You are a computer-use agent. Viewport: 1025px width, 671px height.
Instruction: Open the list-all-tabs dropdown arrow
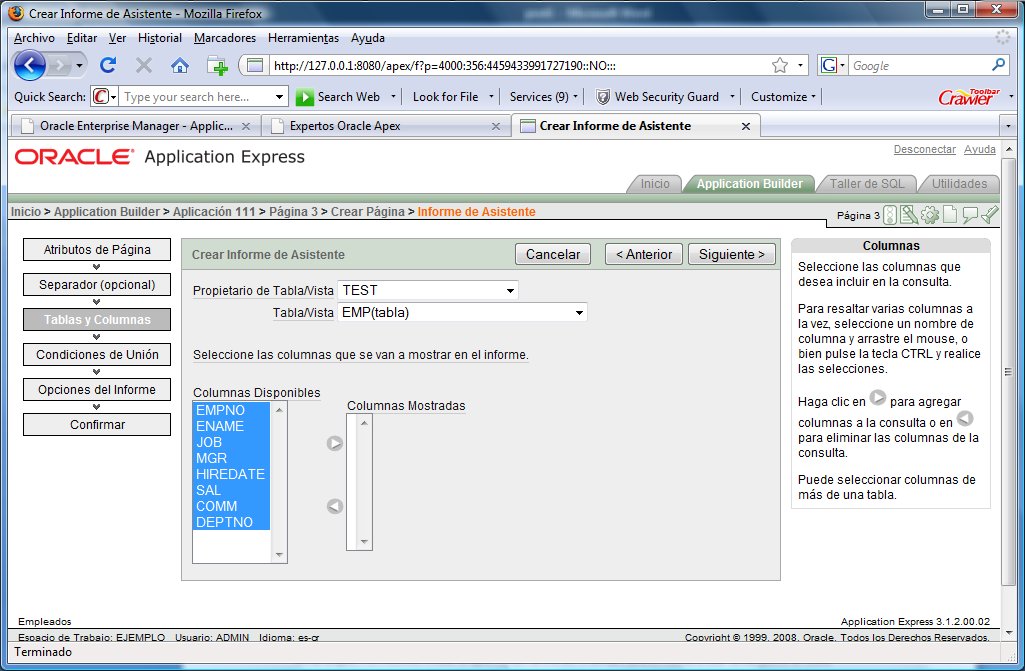click(1008, 126)
